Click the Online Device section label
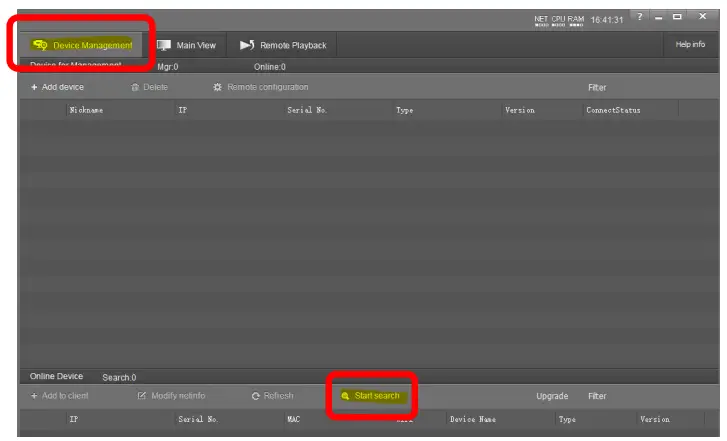 coord(57,377)
